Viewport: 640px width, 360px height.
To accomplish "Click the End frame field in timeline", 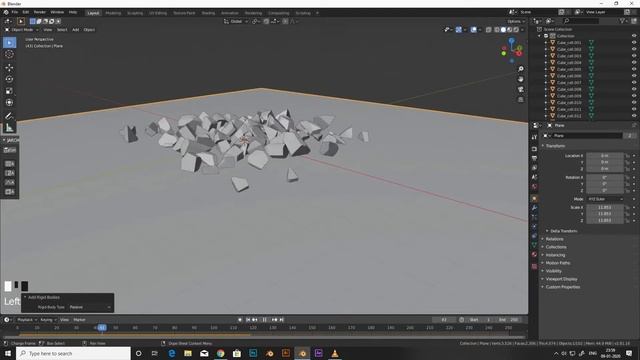I will coord(509,320).
